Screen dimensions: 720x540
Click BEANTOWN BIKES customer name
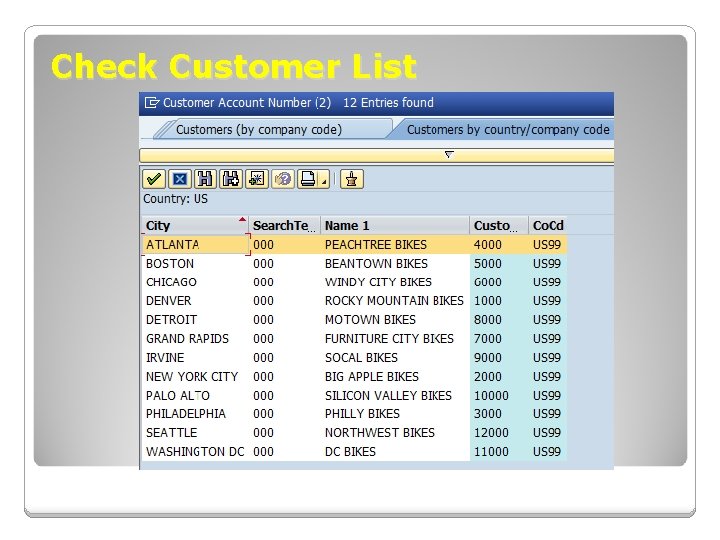point(376,264)
